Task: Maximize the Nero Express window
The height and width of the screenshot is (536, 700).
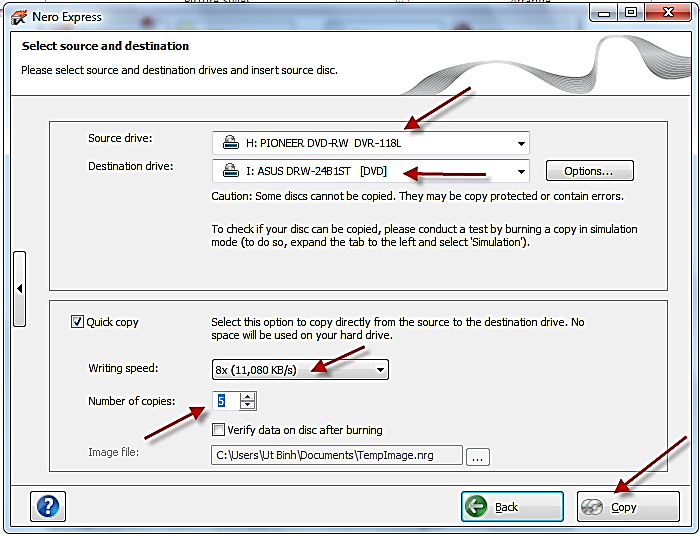Action: [631, 13]
